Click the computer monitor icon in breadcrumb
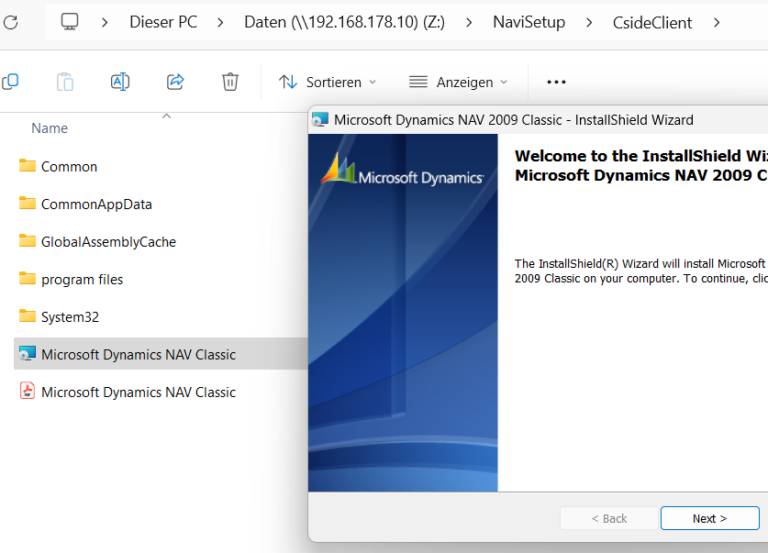This screenshot has height=553, width=768. [69, 21]
